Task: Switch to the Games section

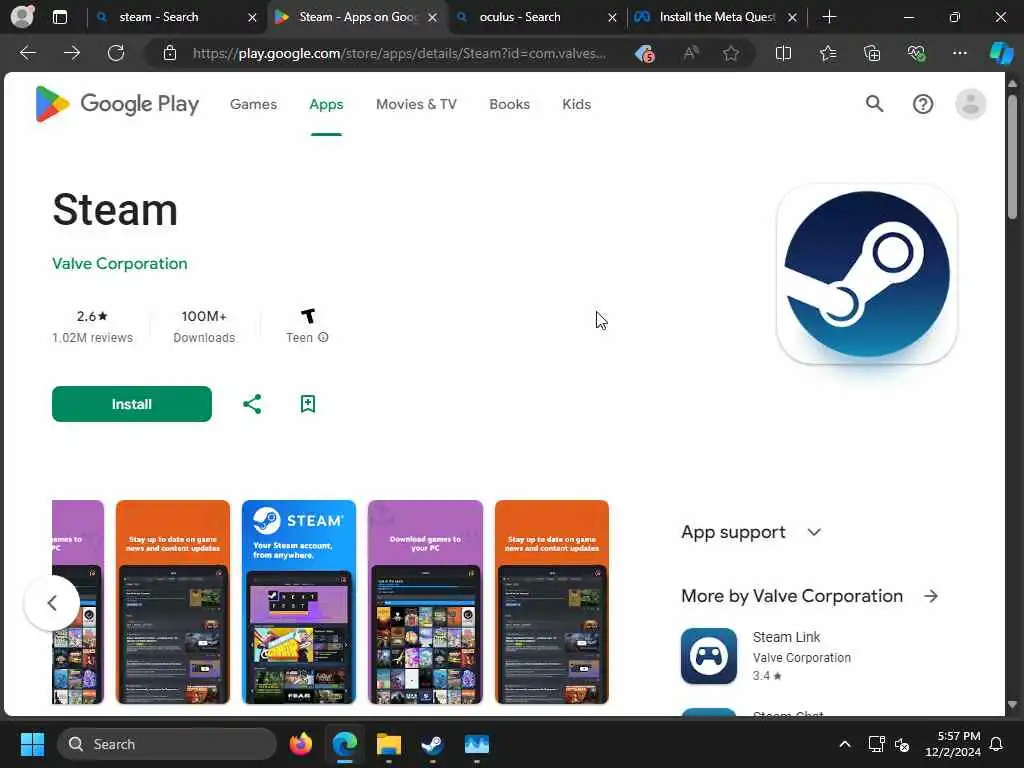Action: (253, 104)
